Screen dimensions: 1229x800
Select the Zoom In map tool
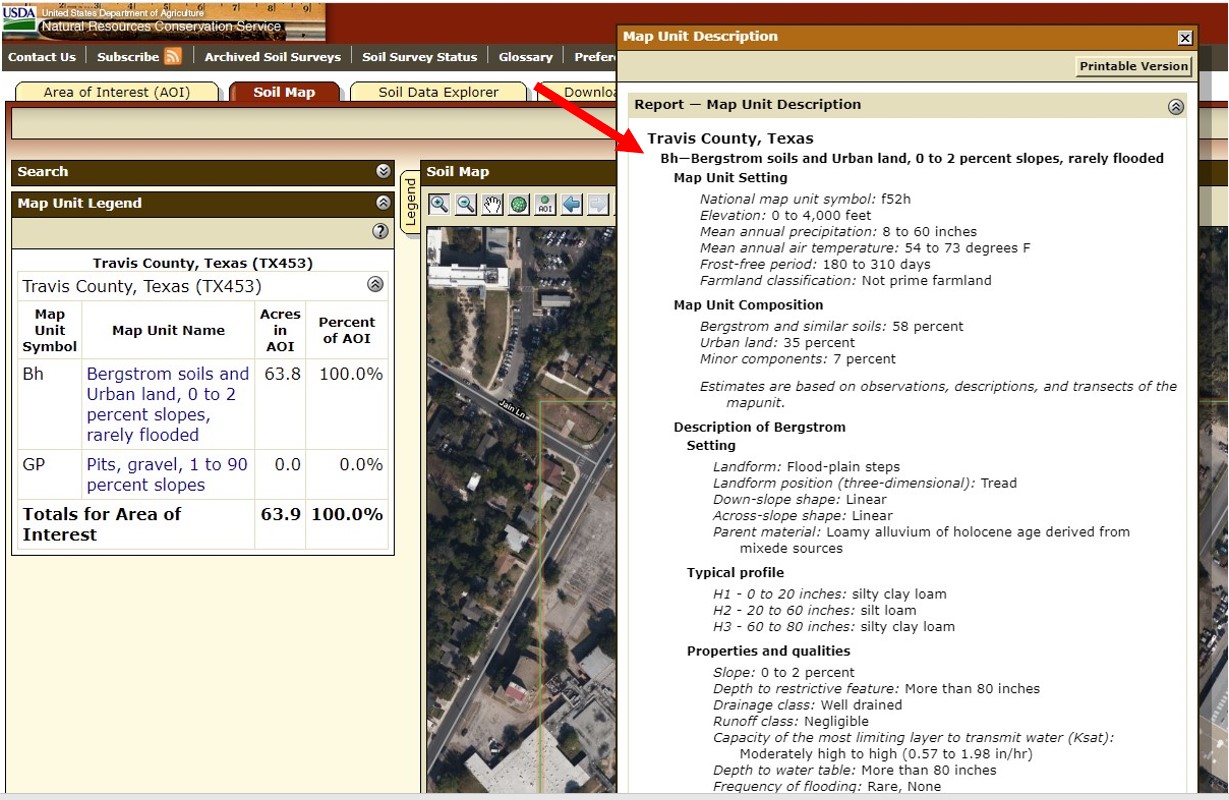[x=439, y=204]
